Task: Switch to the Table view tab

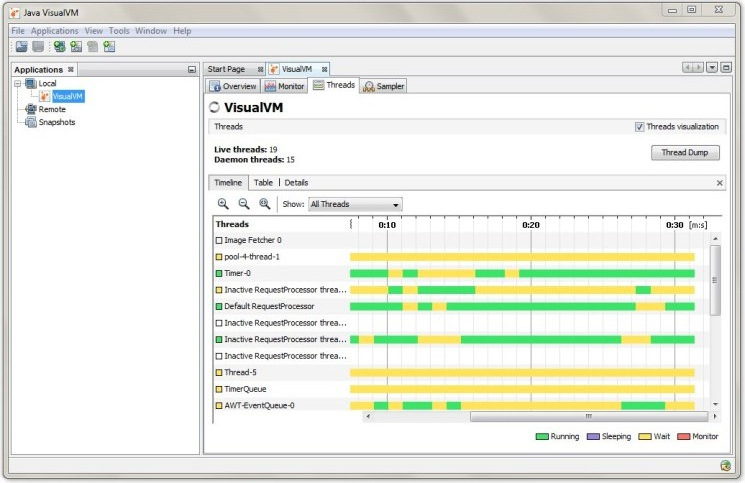Action: 263,183
